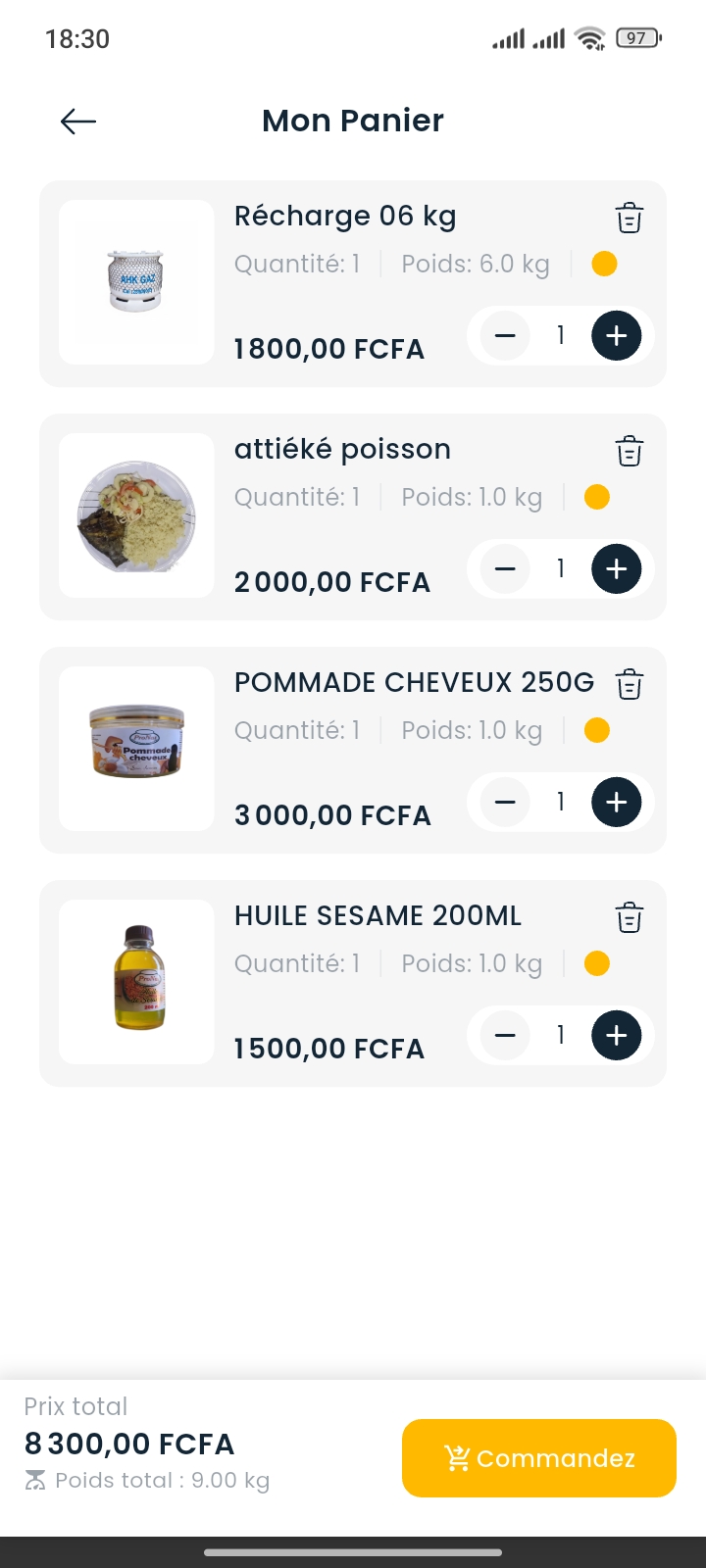The height and width of the screenshot is (1568, 706).
Task: Tap the yellow dot on Récharge row
Action: (604, 264)
